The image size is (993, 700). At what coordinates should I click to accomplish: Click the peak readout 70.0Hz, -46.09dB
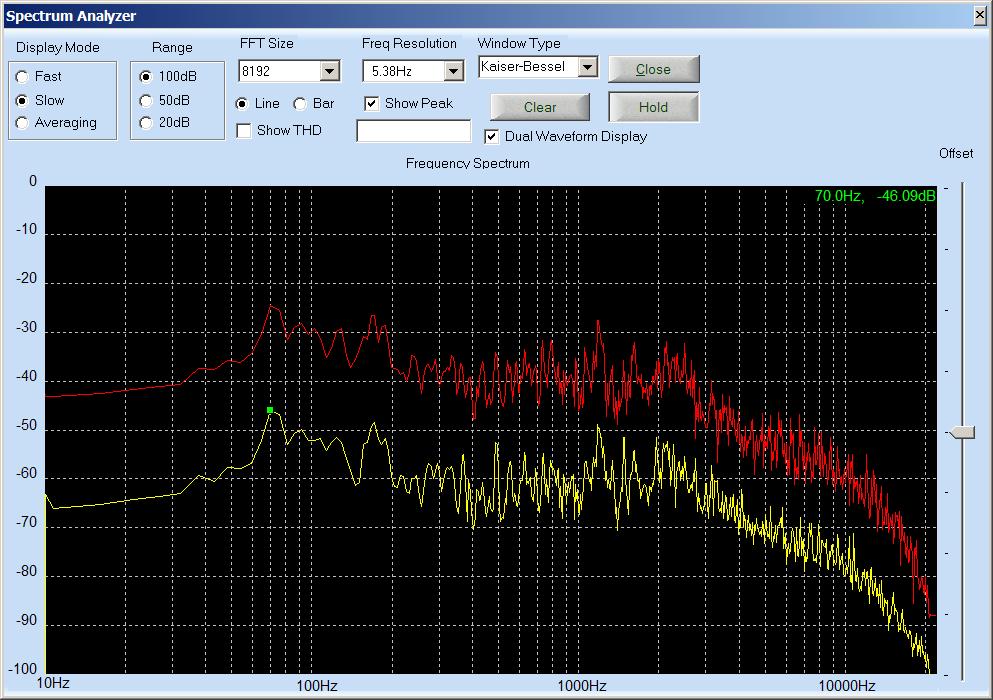tap(875, 196)
